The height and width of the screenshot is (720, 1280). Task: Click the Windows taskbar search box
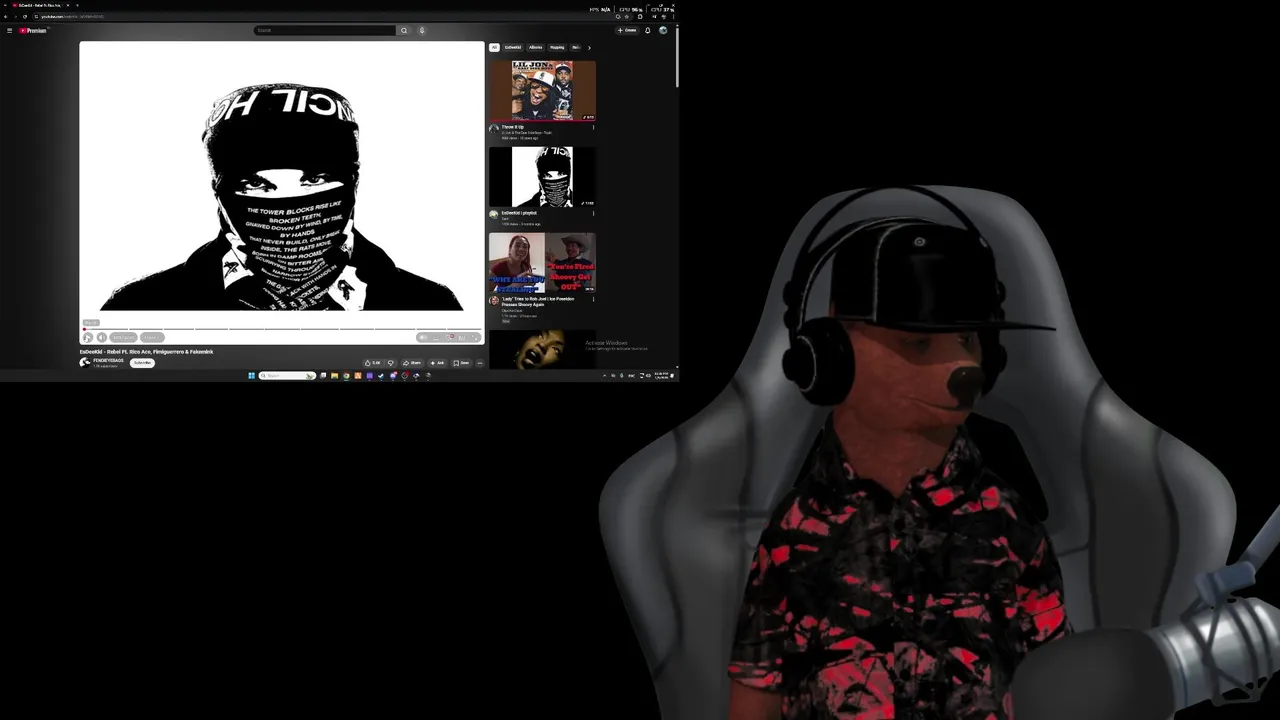(x=288, y=375)
